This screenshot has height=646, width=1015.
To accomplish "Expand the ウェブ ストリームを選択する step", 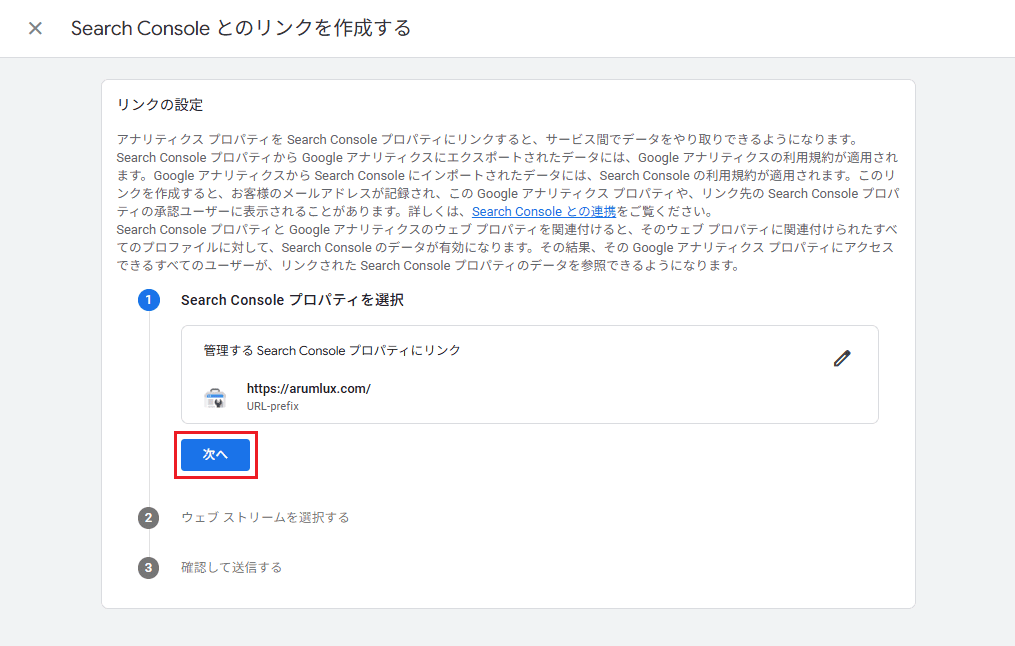I will point(265,517).
